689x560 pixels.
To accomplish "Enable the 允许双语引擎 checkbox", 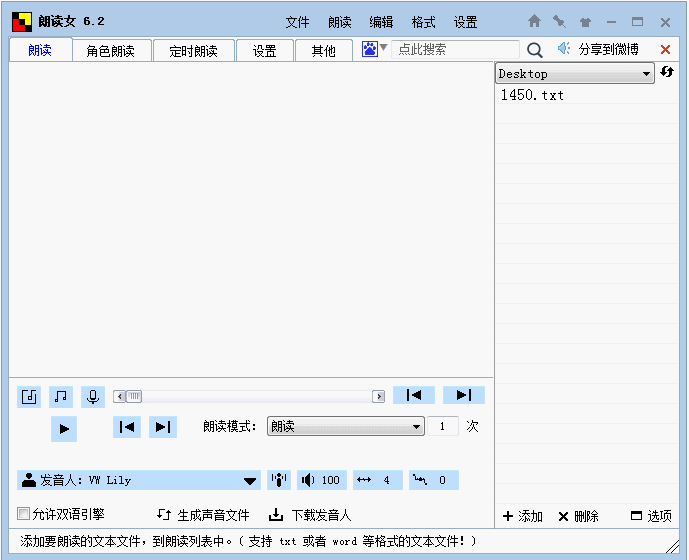I will click(24, 514).
